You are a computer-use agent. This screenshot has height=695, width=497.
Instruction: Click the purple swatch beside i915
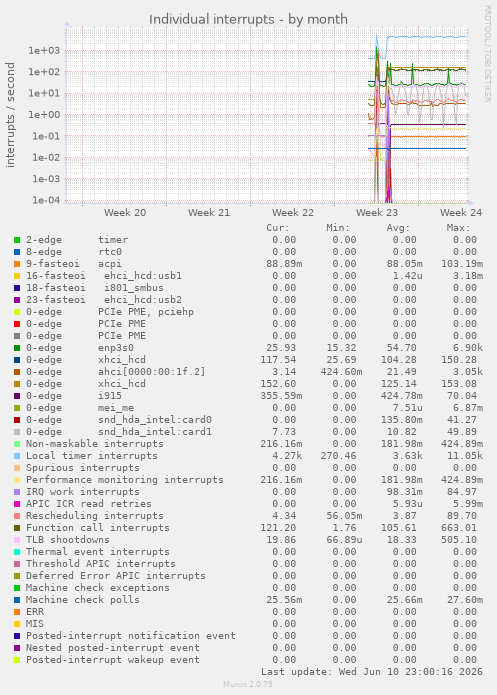click(17, 396)
